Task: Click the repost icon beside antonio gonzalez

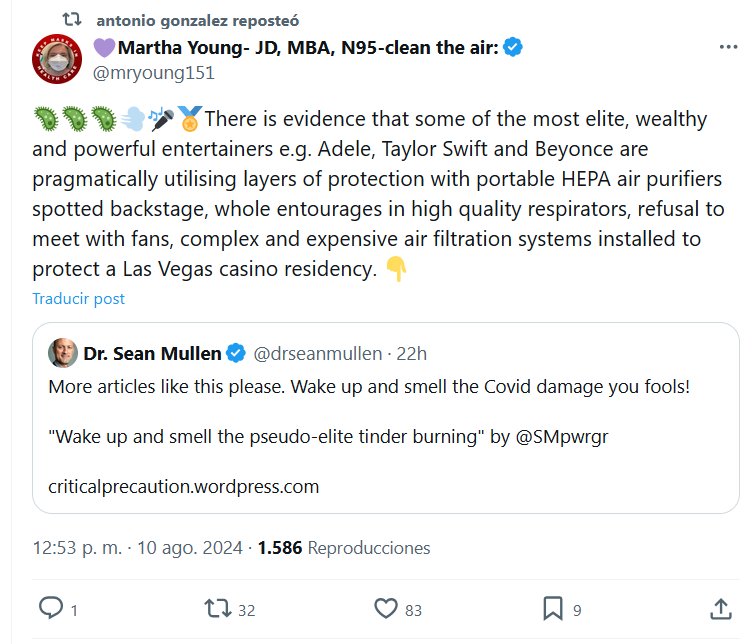Action: coord(71,20)
